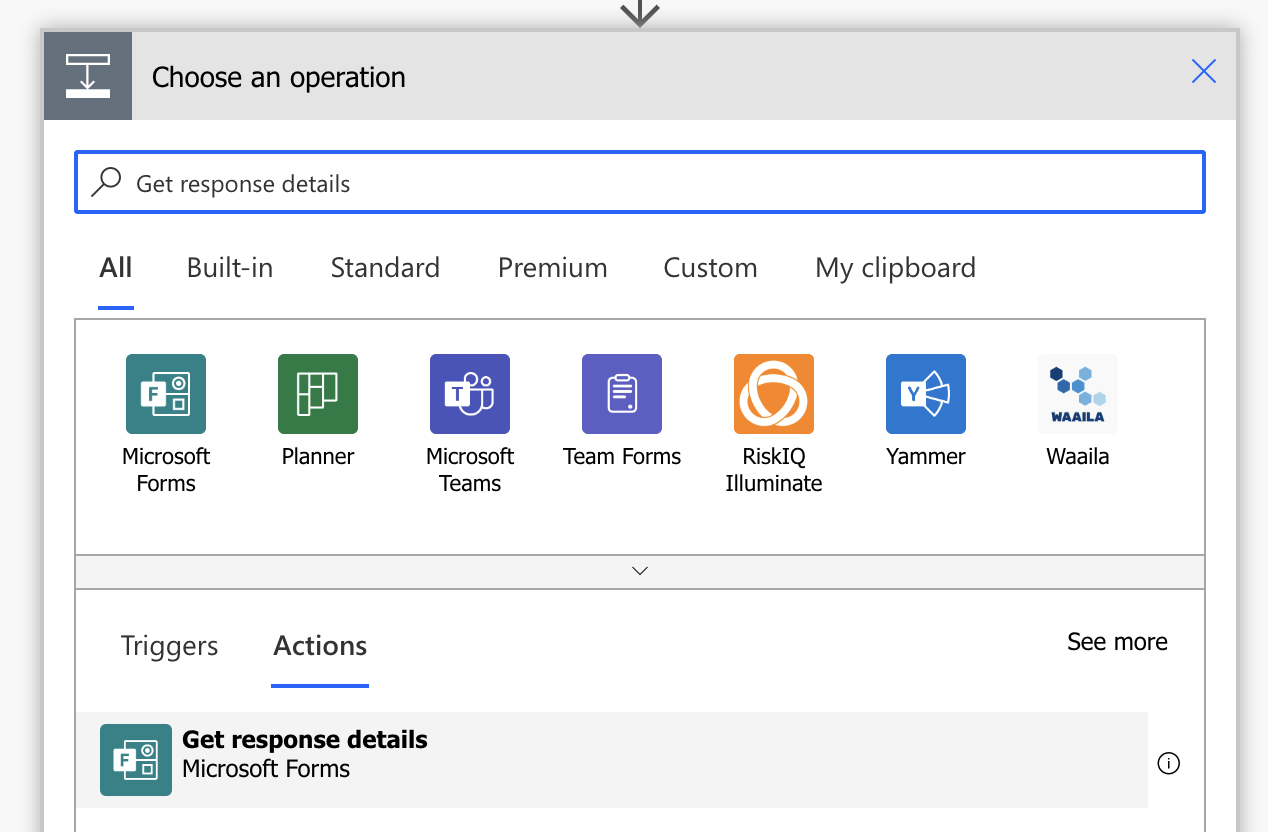Pick the Microsoft Teams connector icon
Image resolution: width=1268 pixels, height=832 pixels.
pyautogui.click(x=470, y=394)
